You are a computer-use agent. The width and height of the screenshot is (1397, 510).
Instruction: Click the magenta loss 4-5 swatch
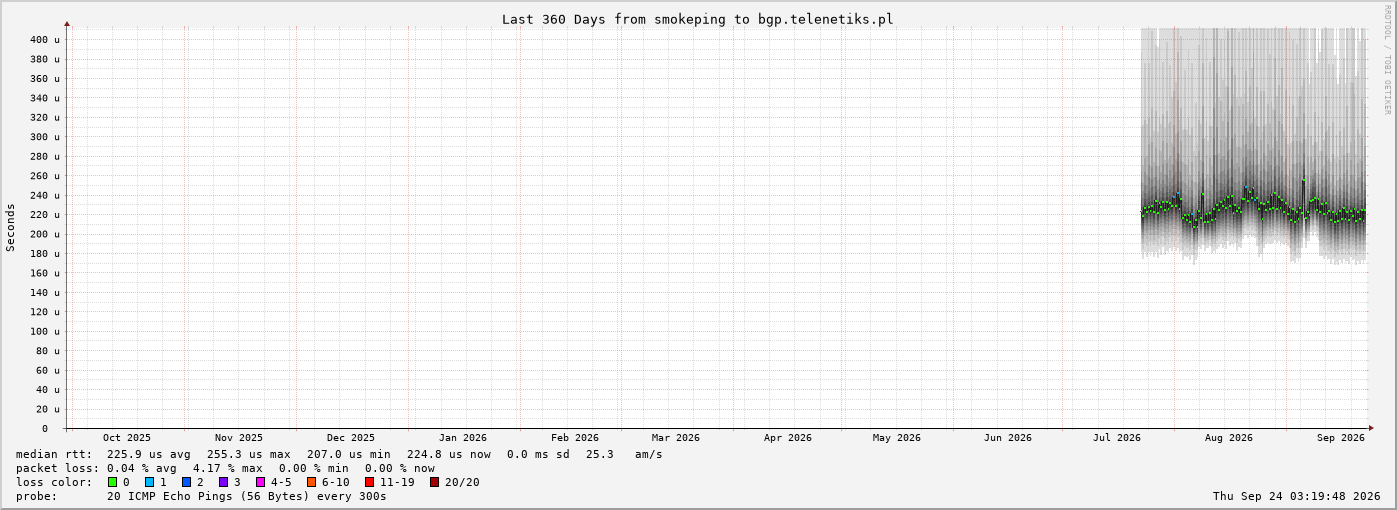point(261,482)
